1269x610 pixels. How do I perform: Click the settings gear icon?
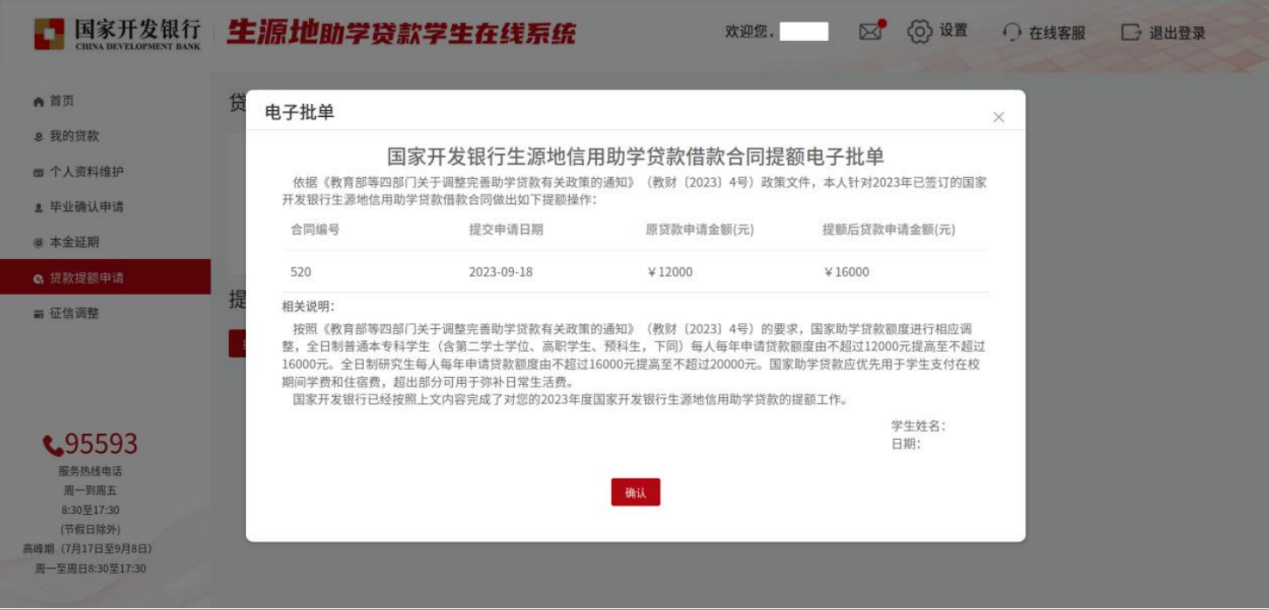919,31
